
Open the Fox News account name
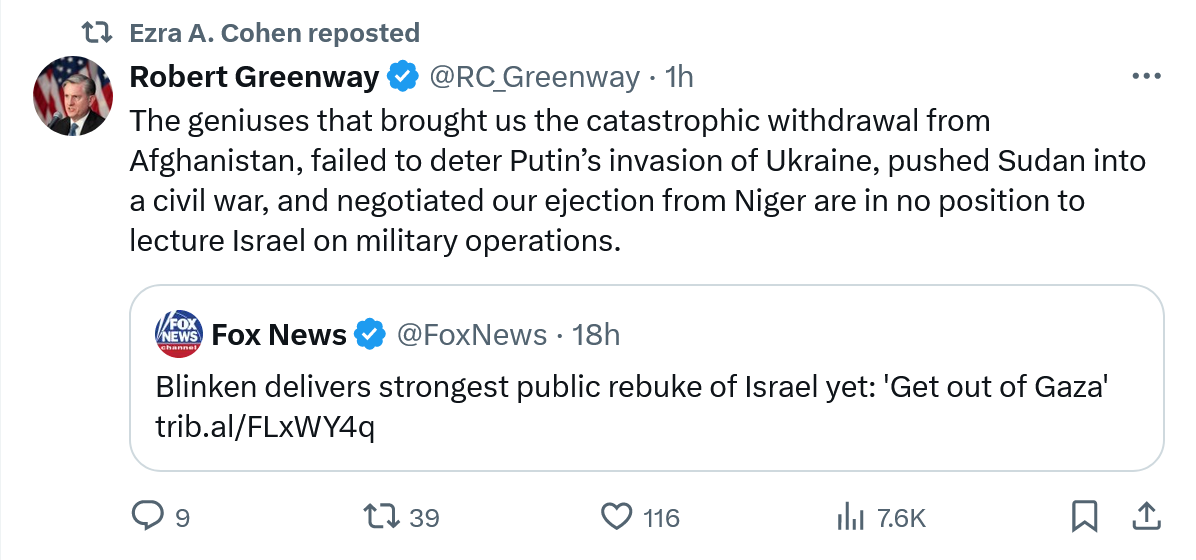[x=278, y=335]
